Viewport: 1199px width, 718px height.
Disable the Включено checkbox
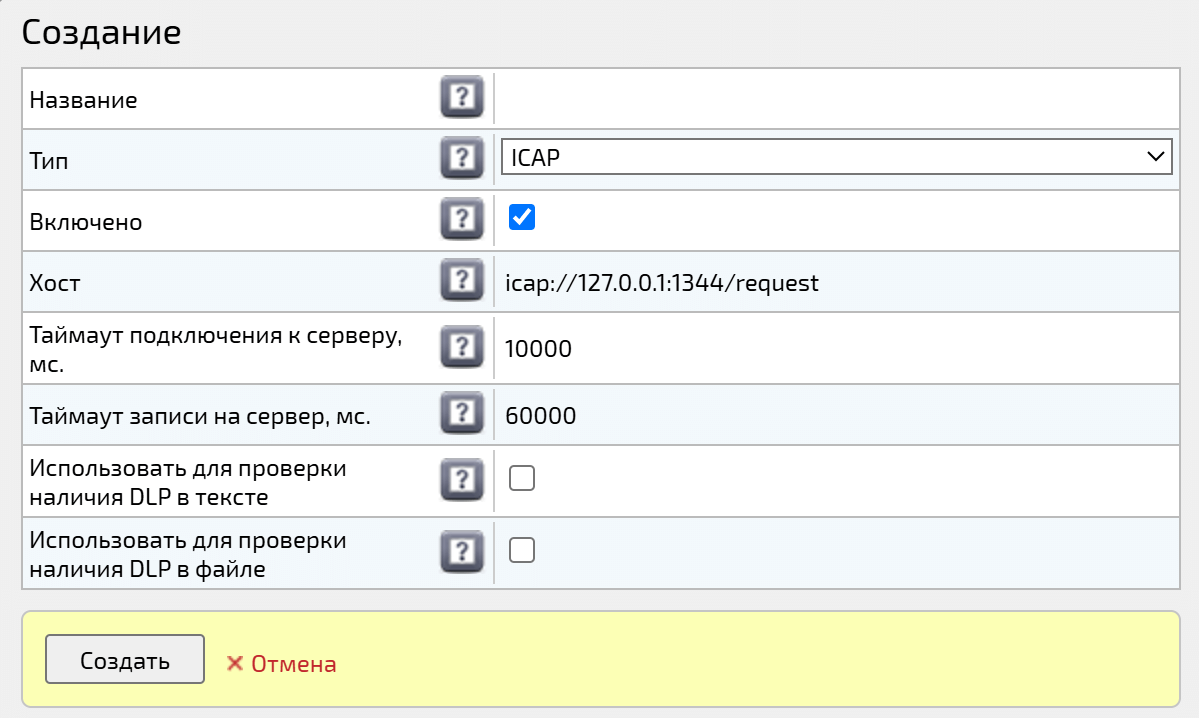pos(521,218)
